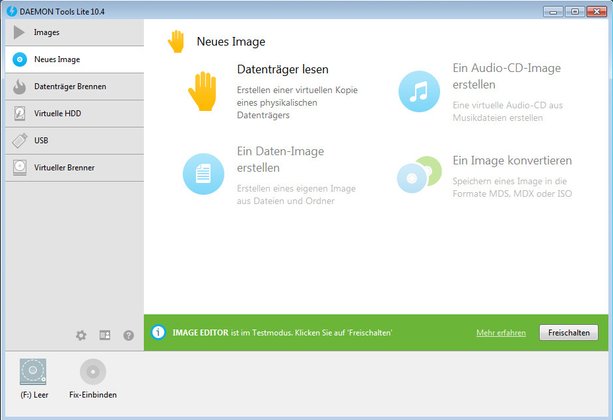Open settings via gear icon
This screenshot has height=420, width=613.
click(x=81, y=335)
